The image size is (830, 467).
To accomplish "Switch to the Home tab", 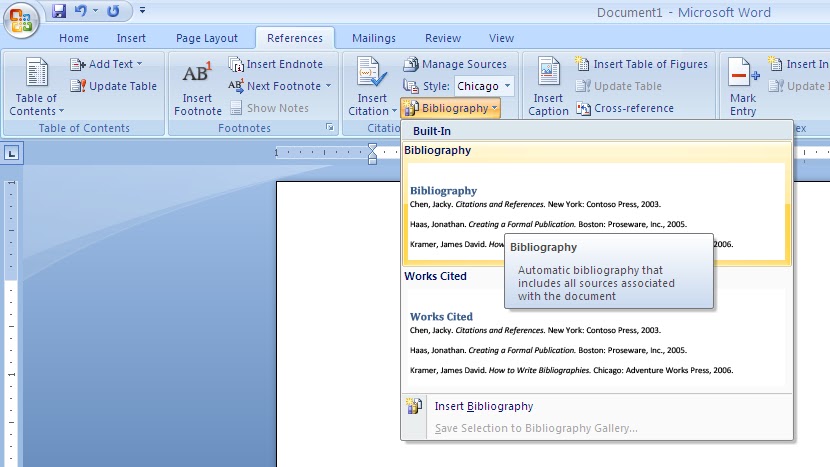I will click(x=74, y=38).
